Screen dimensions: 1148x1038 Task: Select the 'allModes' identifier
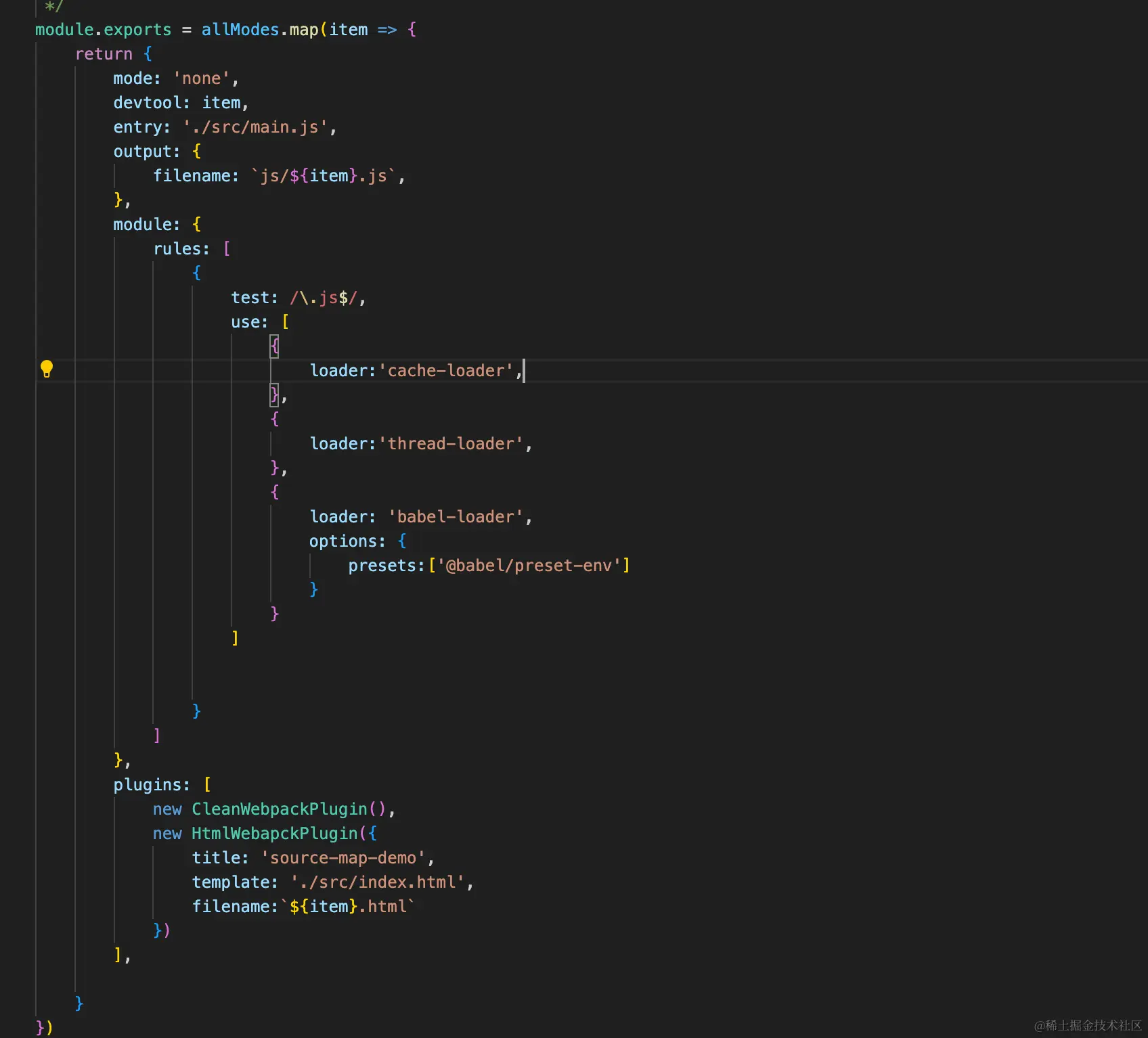[240, 30]
